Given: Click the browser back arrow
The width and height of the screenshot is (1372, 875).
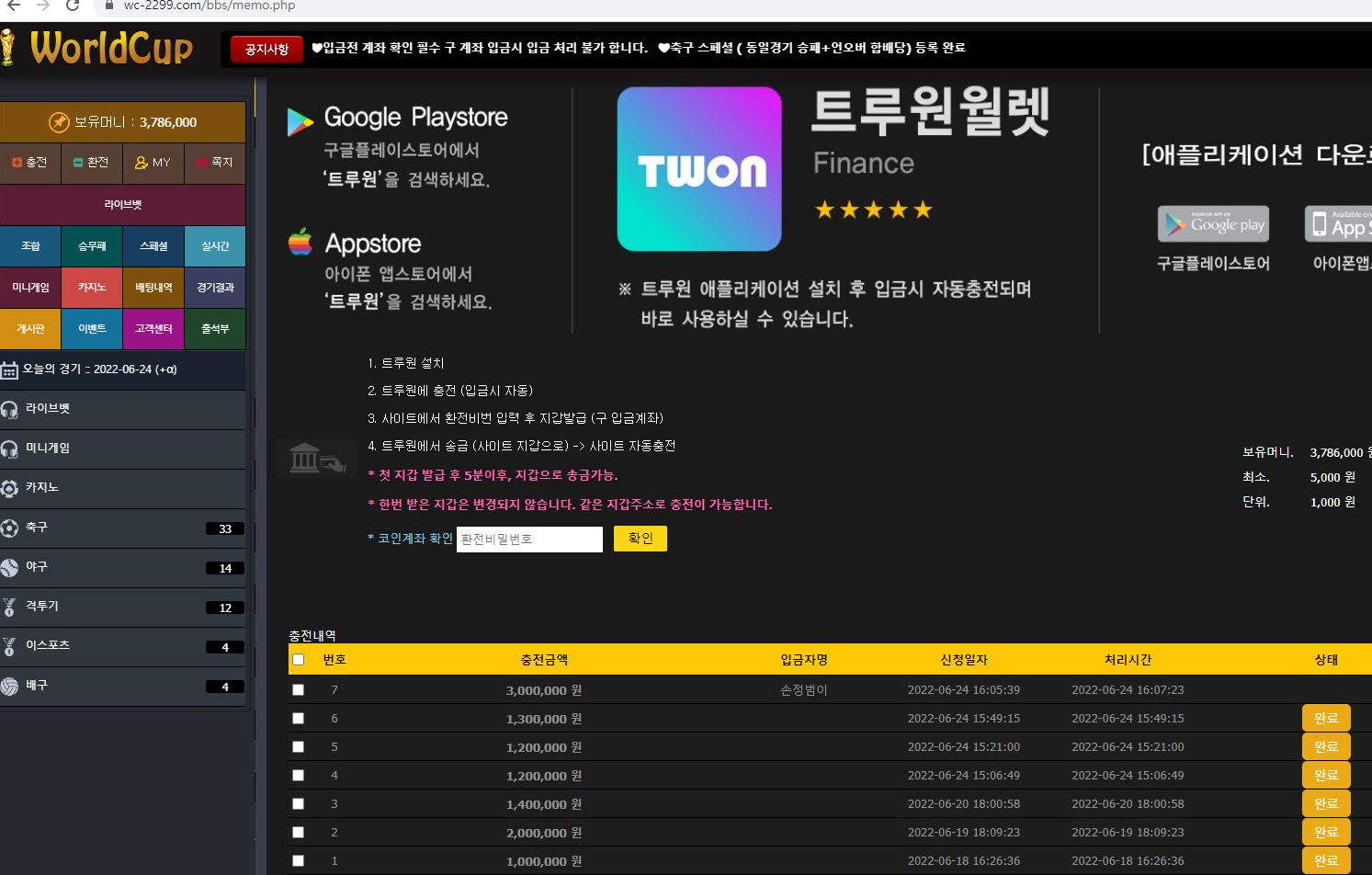Looking at the screenshot, I should coord(13,6).
